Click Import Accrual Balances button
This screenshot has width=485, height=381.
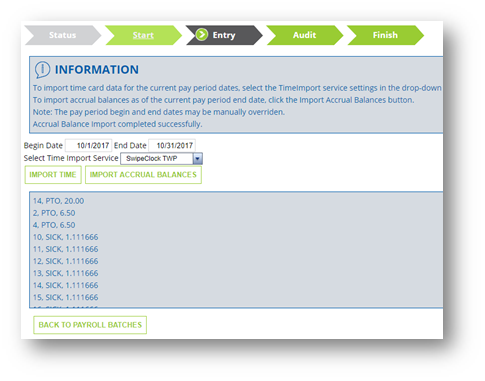click(143, 175)
